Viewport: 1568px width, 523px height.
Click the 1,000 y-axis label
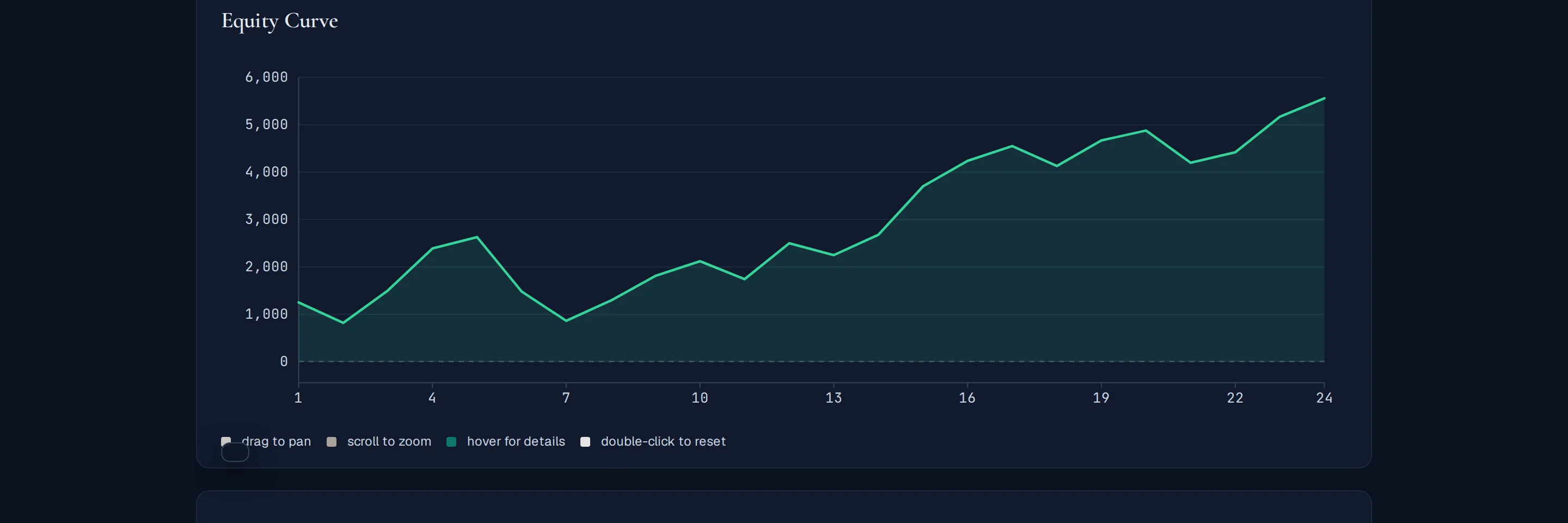266,314
